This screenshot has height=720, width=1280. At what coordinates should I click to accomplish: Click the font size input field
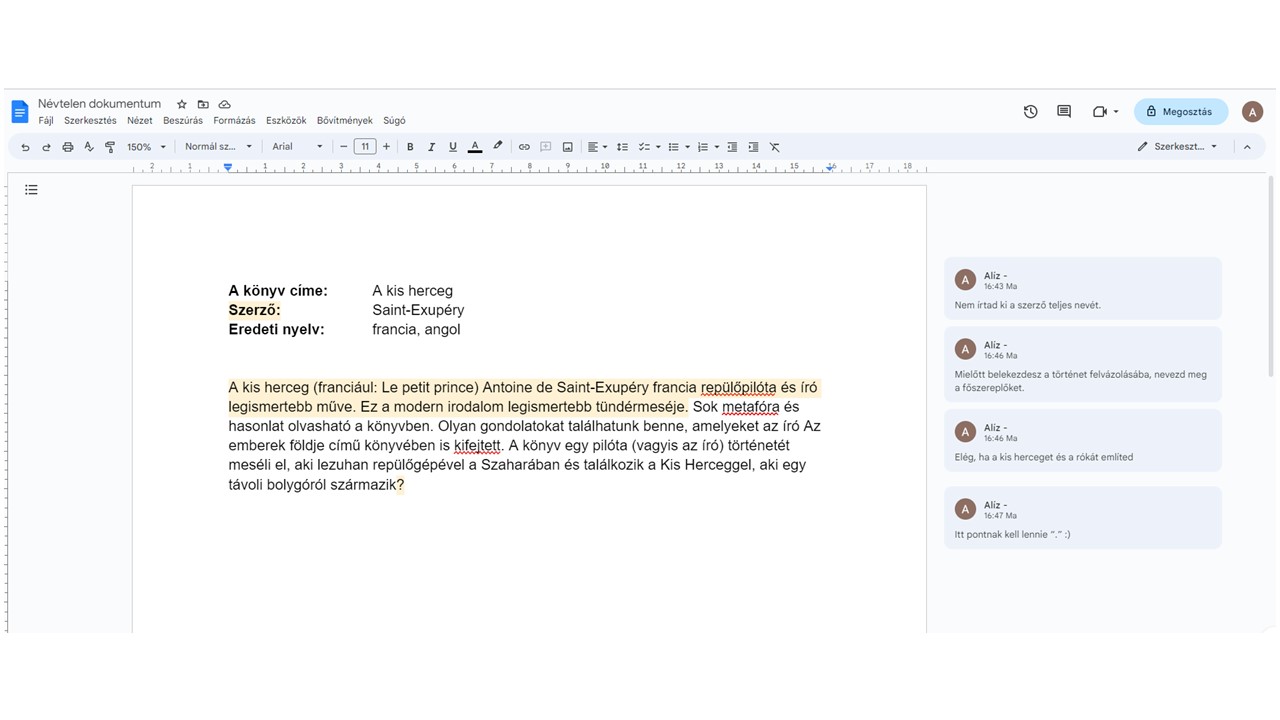coord(365,147)
